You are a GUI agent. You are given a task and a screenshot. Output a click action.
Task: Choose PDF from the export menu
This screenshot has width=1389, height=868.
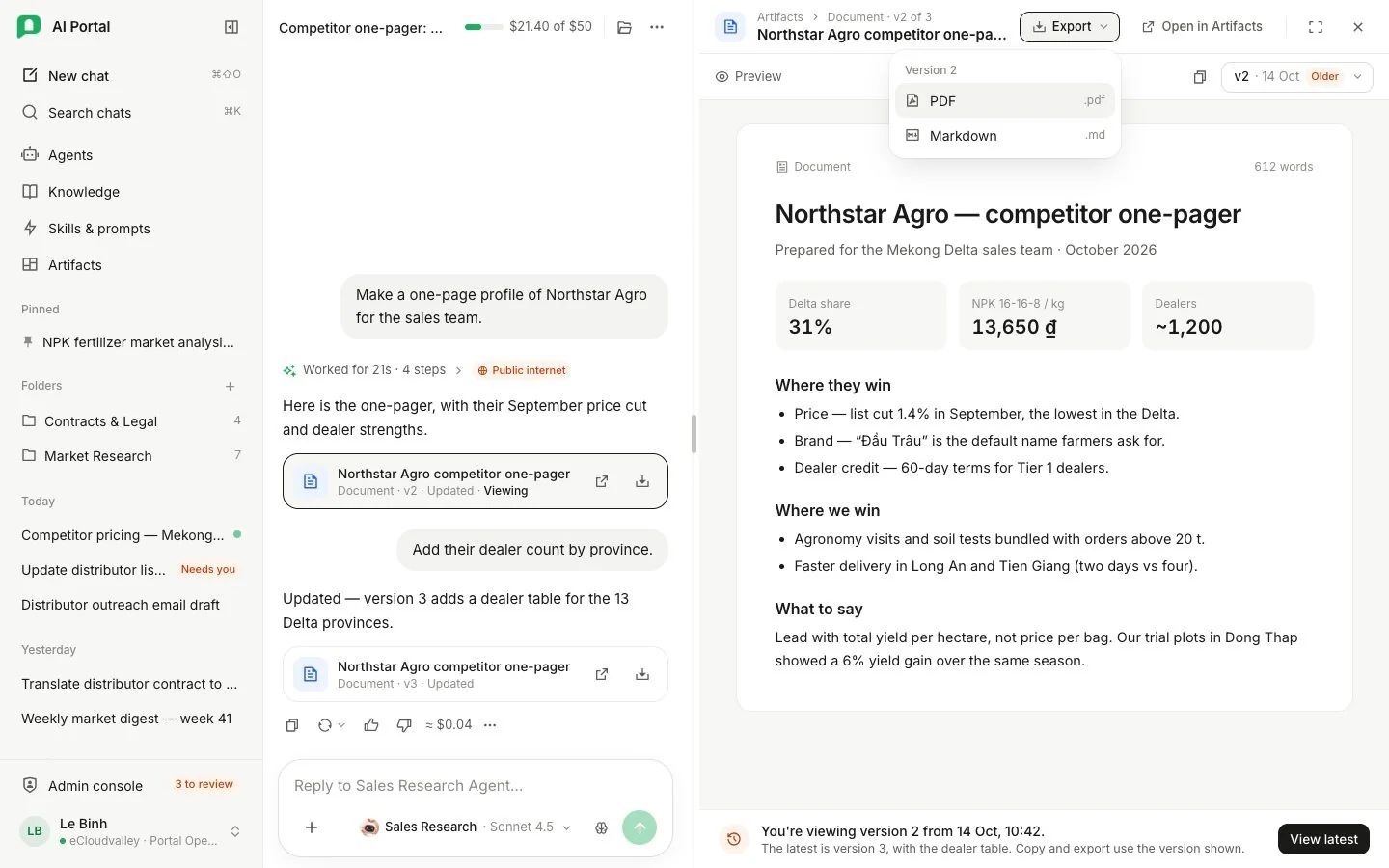(x=1005, y=100)
